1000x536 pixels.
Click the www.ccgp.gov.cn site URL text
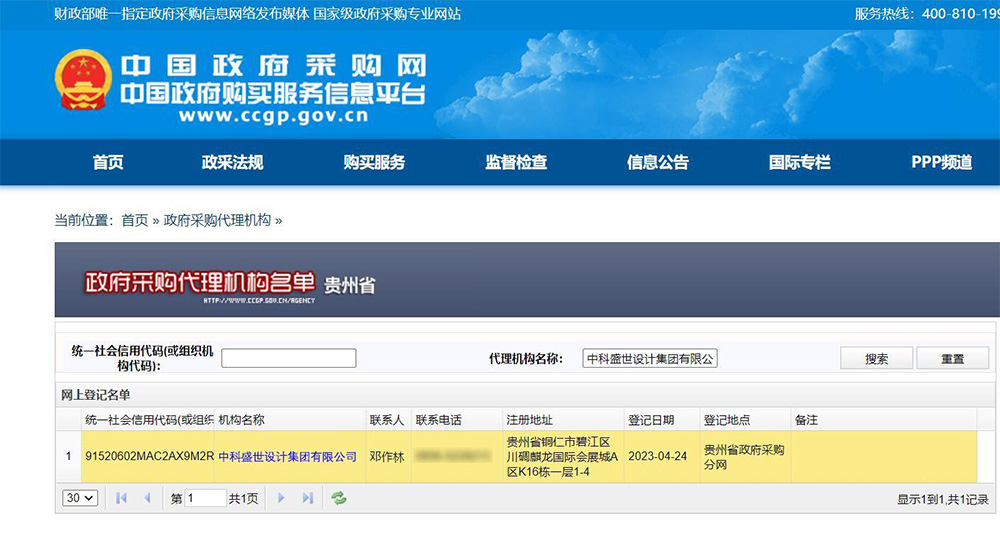pos(274,116)
